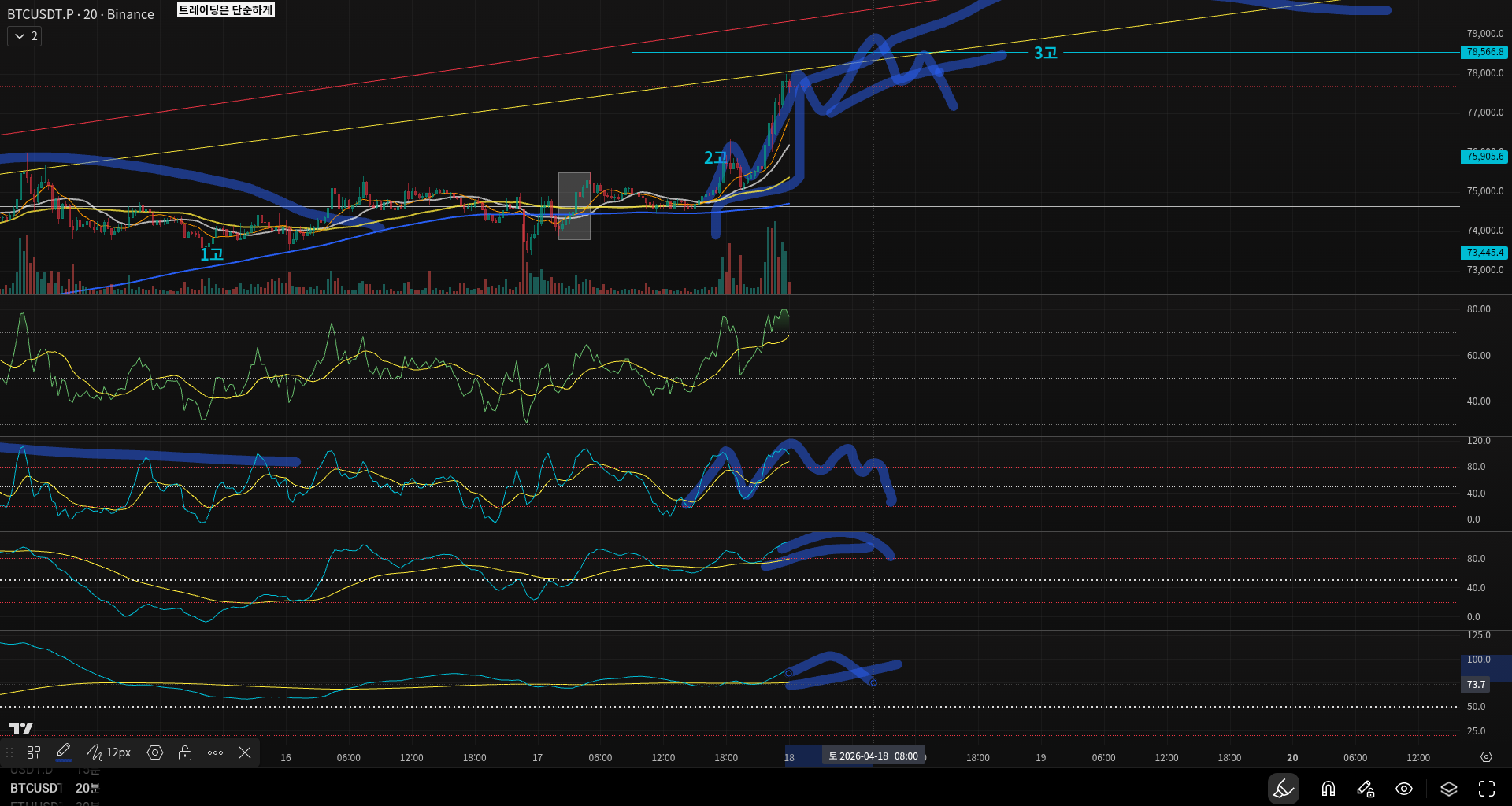This screenshot has width=1512, height=806.
Task: Toggle magnet mode
Action: coord(1328,789)
